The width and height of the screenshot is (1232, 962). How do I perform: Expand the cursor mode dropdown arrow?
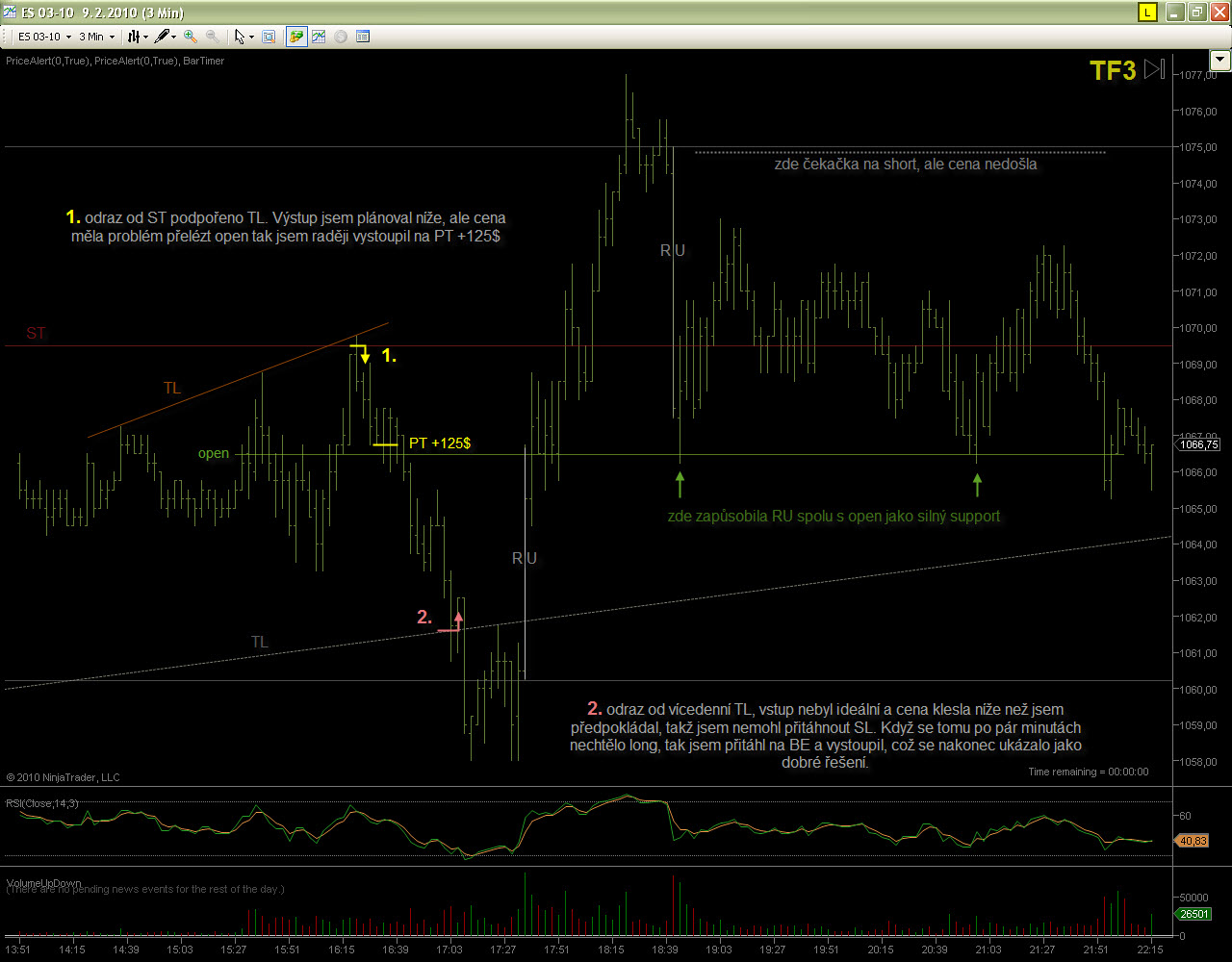pyautogui.click(x=251, y=37)
